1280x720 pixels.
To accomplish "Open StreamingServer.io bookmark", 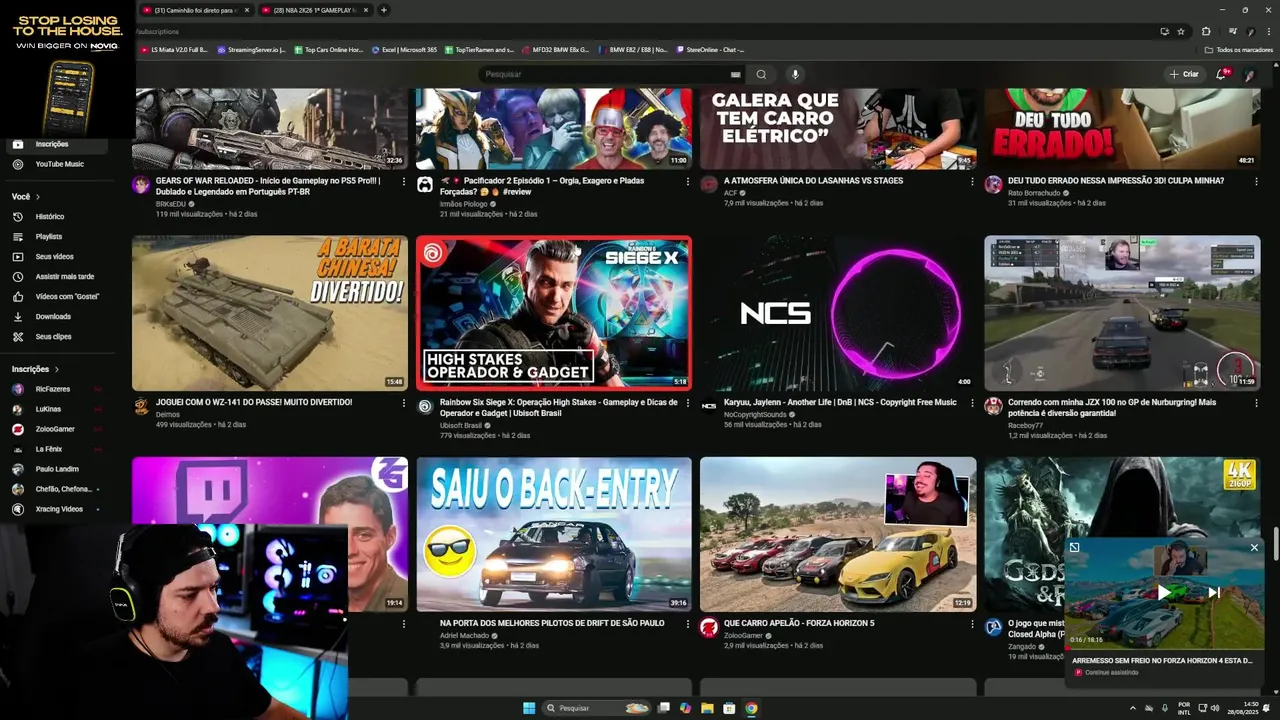I will (252, 49).
